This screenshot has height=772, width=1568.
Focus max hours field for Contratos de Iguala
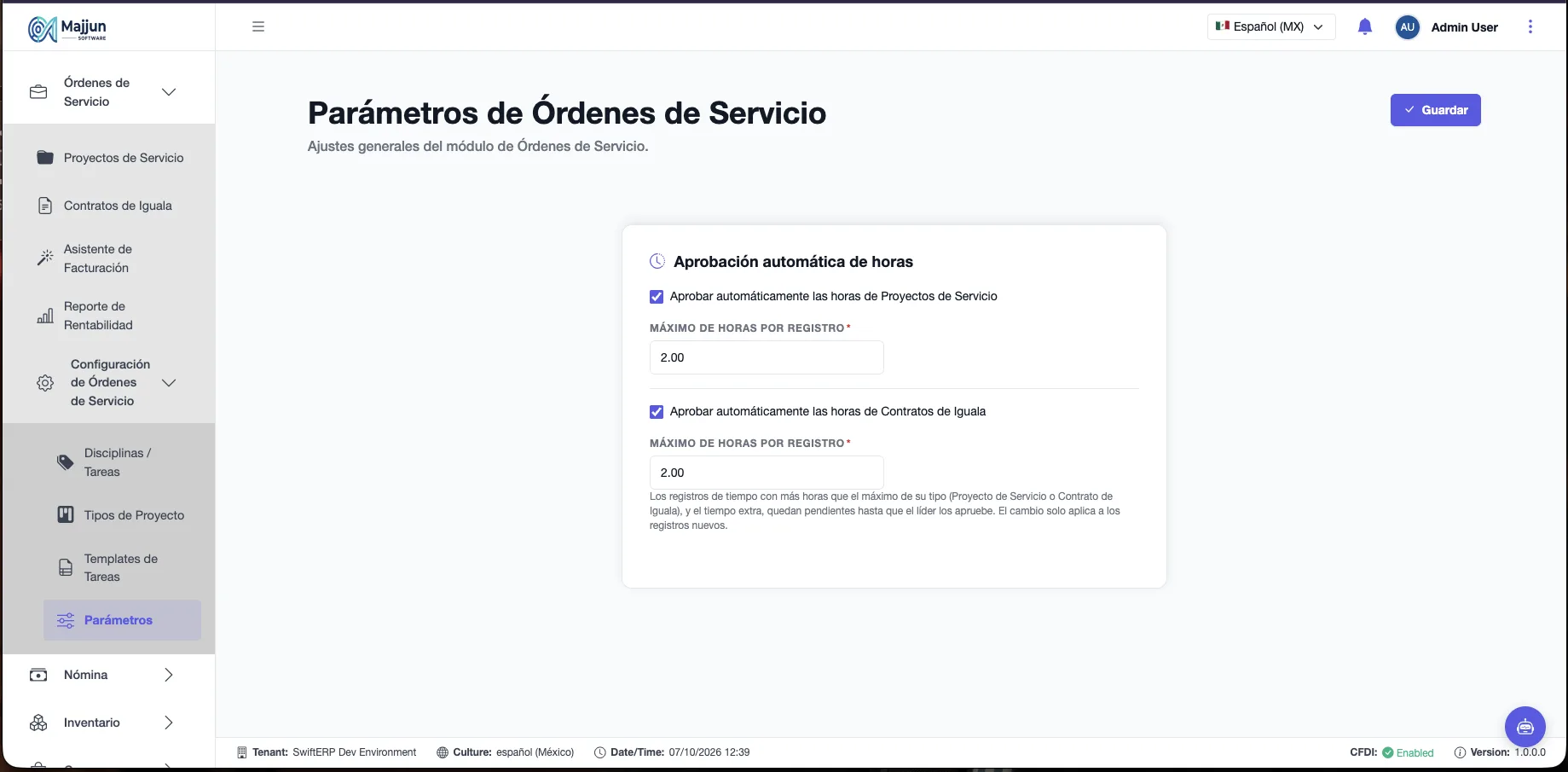click(767, 473)
